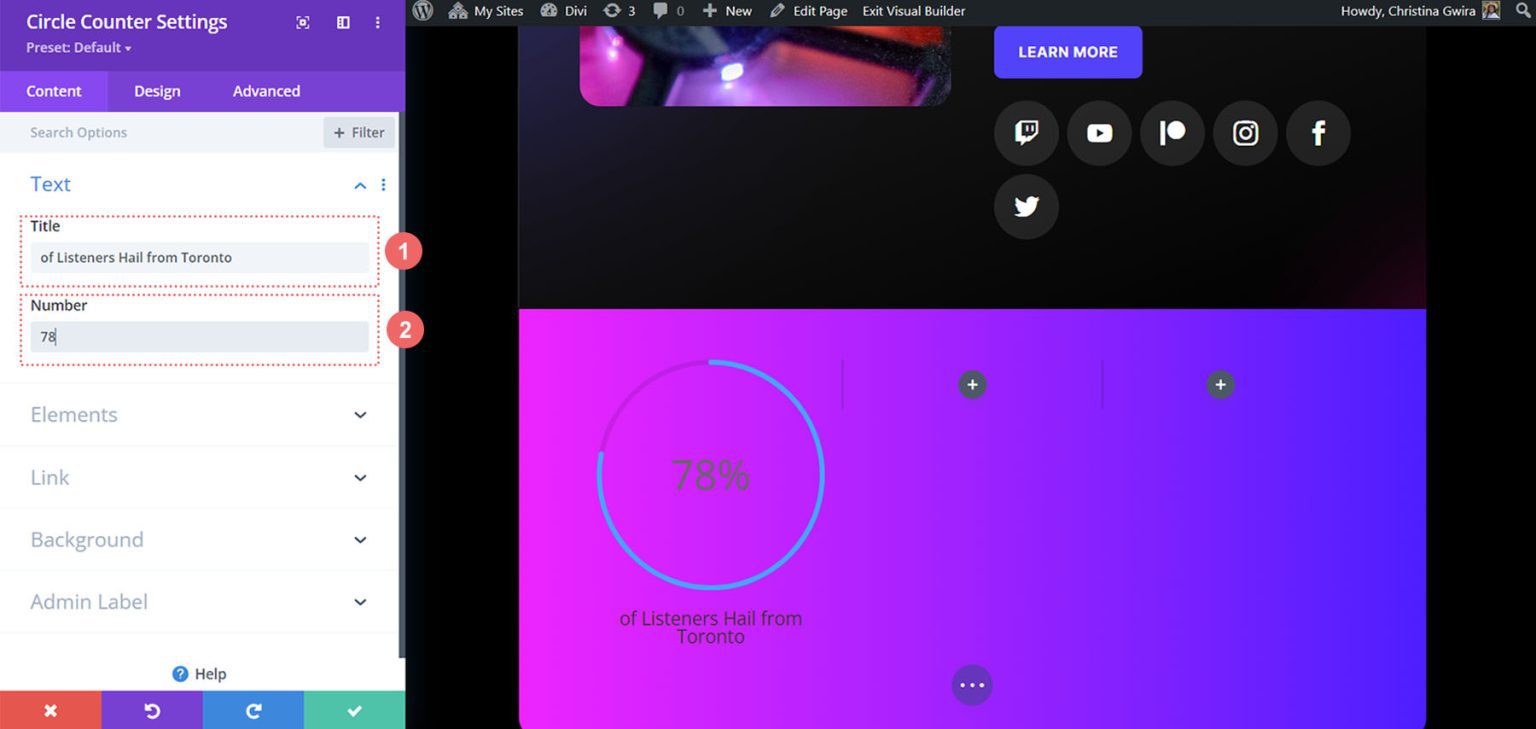Add a module with the plus icon
This screenshot has height=729, width=1536.
tap(971, 383)
